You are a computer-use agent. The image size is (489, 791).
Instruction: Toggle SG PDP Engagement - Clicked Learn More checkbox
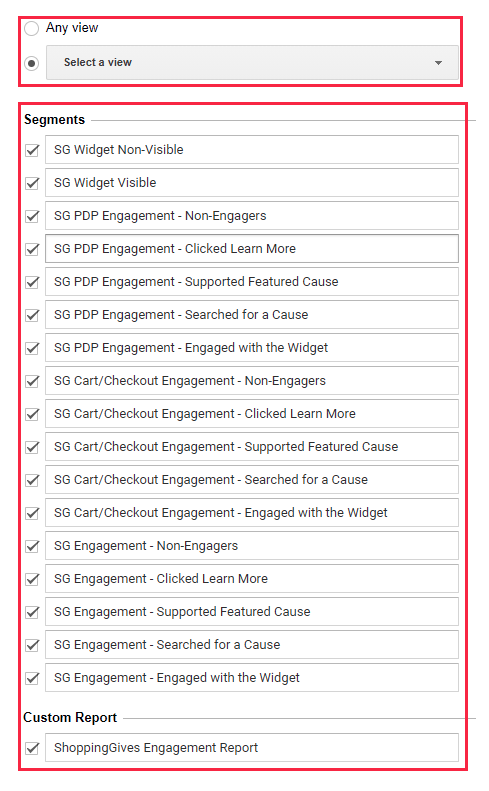point(32,249)
